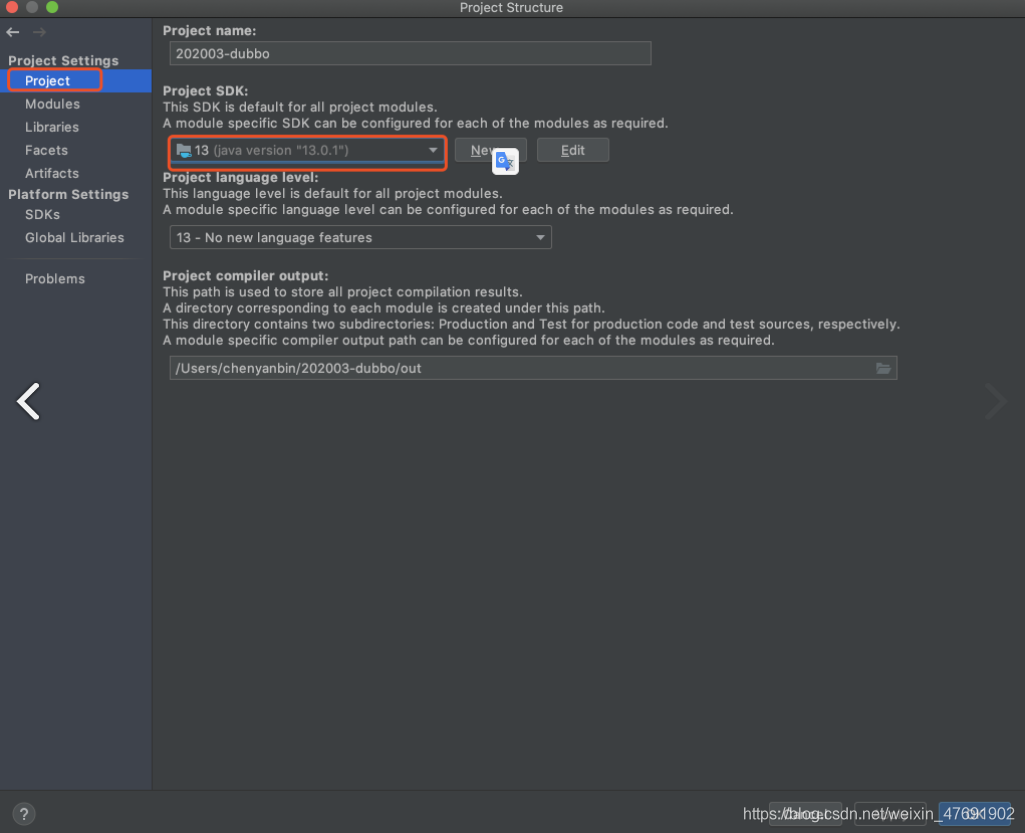Click the Google Translate overlay icon
This screenshot has height=833, width=1025.
tap(505, 161)
